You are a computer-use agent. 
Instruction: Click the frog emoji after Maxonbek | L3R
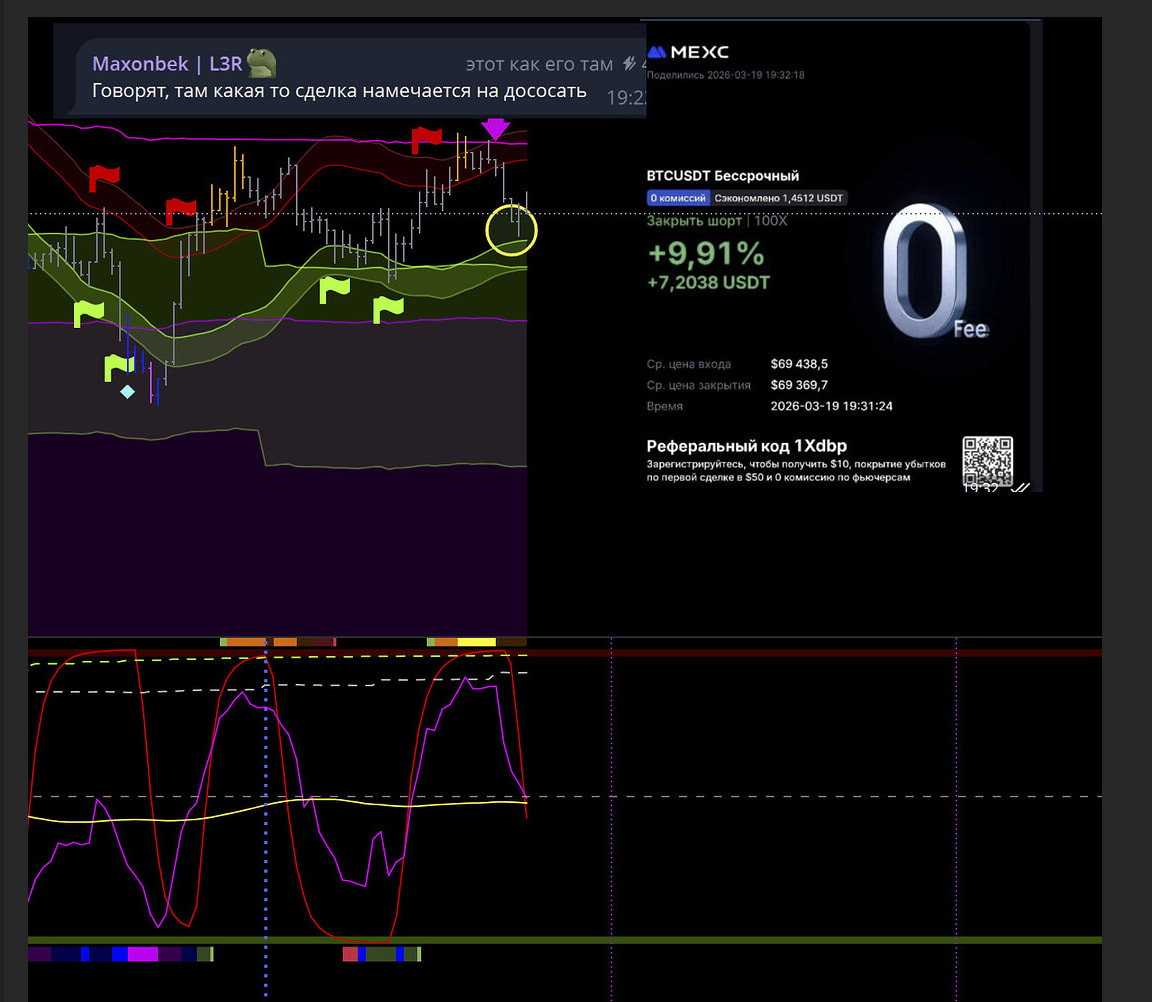262,63
